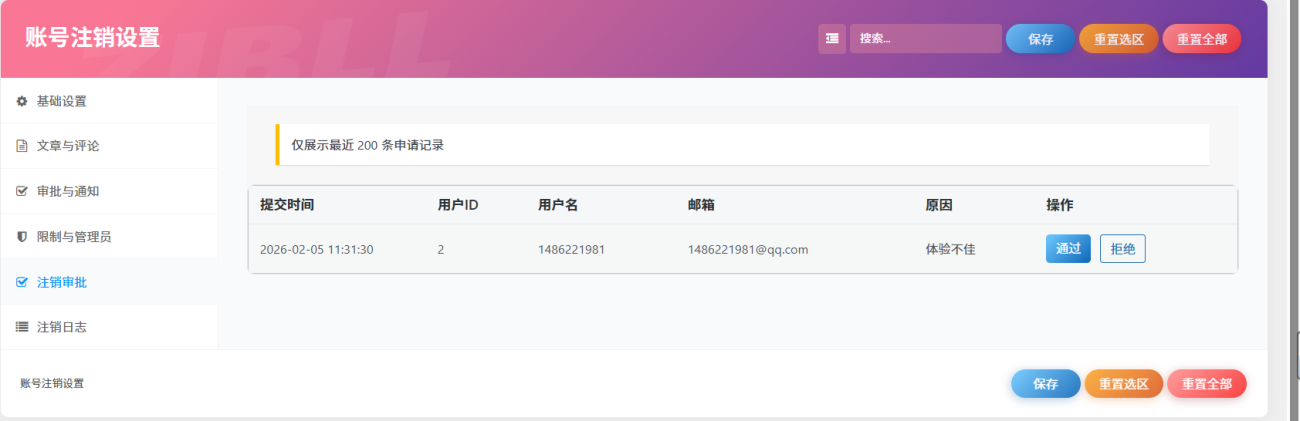Viewport: 1300px width, 421px height.
Task: Click 重置选区 in the header bar
Action: pos(1119,39)
